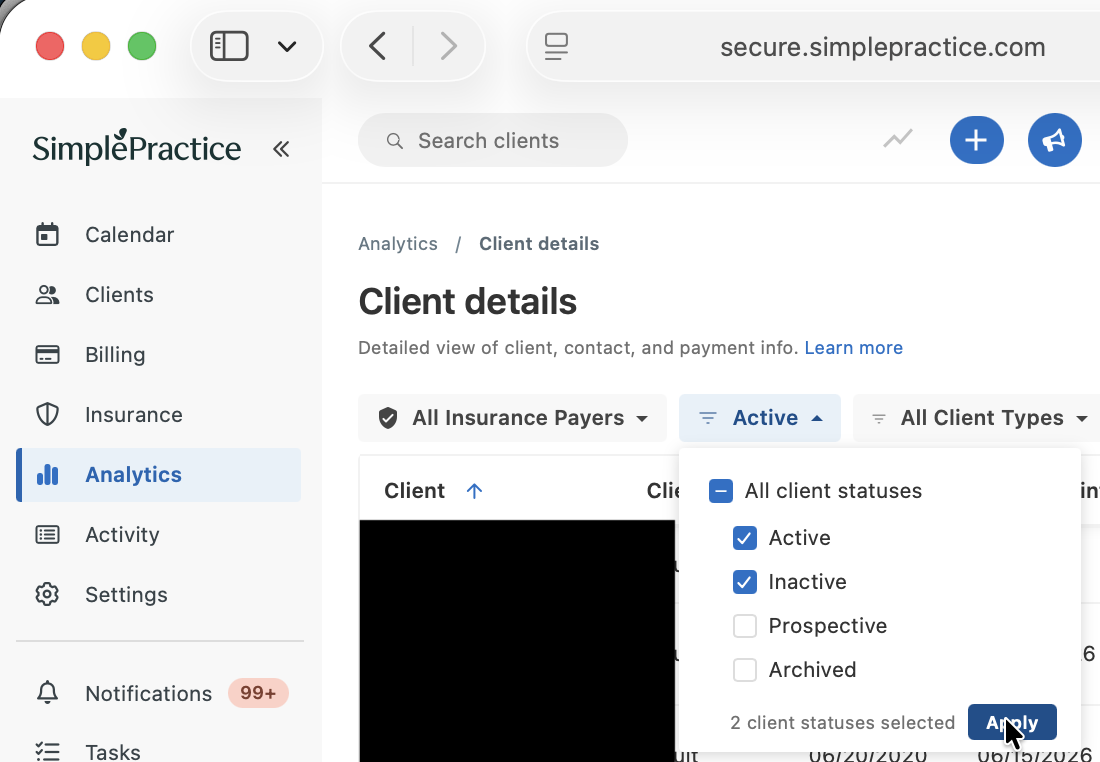Click the Insurance shield icon in sidebar

pyautogui.click(x=47, y=415)
